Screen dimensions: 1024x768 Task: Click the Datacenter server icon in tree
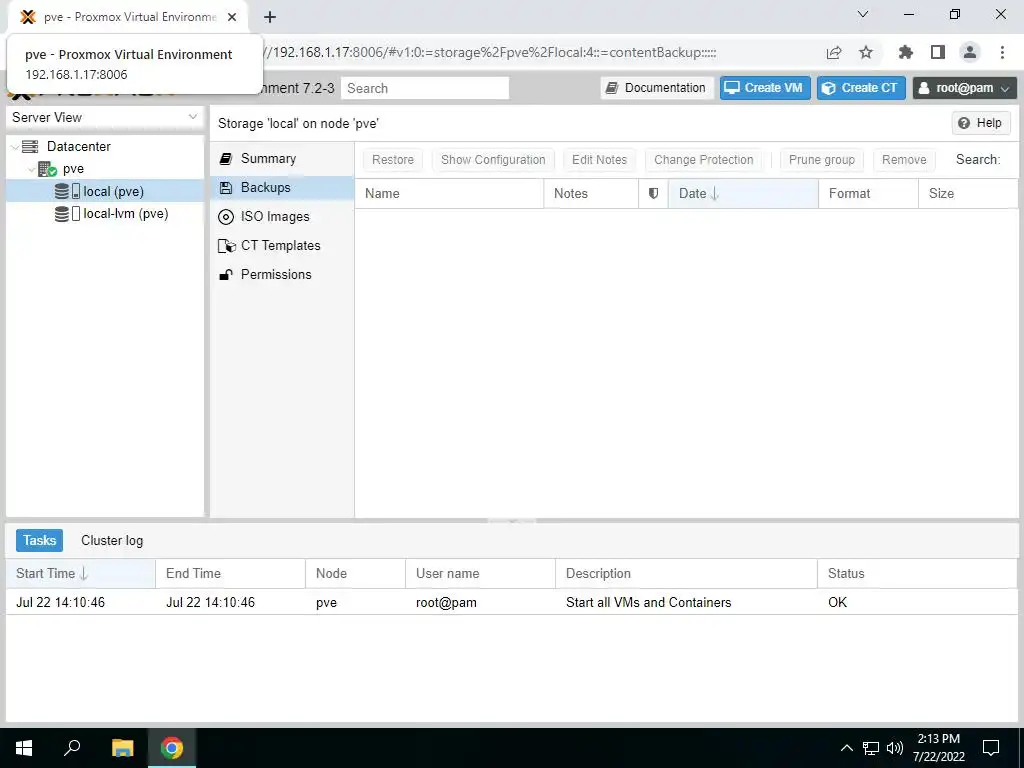click(30, 146)
